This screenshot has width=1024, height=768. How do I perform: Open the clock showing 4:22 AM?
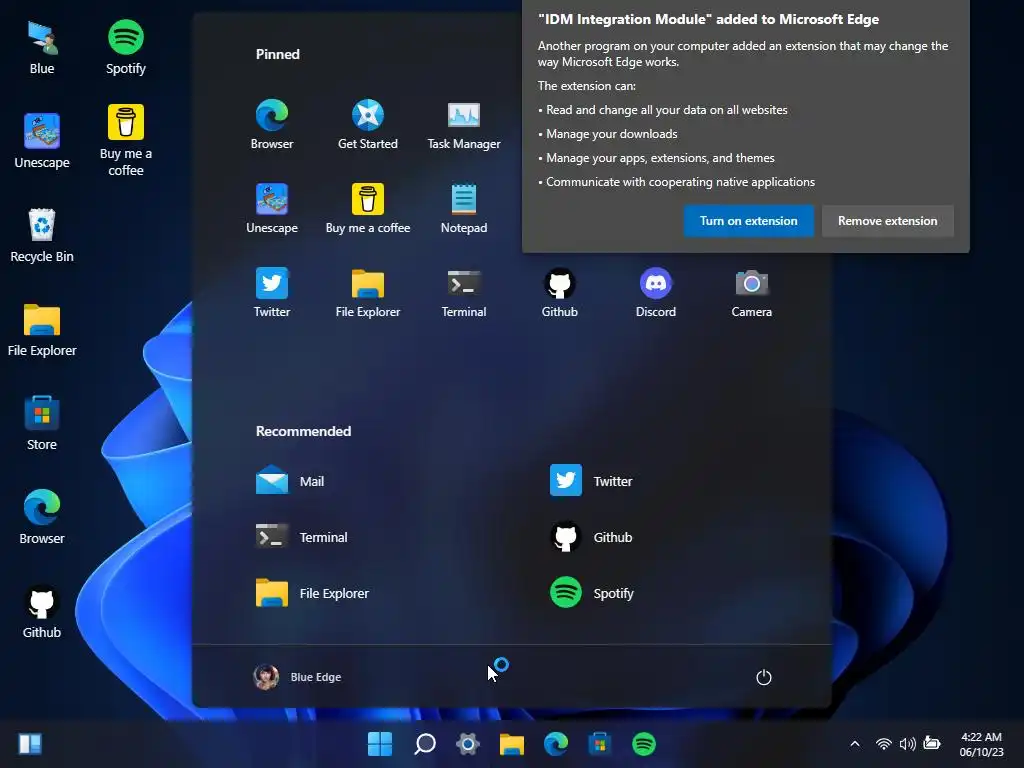point(981,744)
